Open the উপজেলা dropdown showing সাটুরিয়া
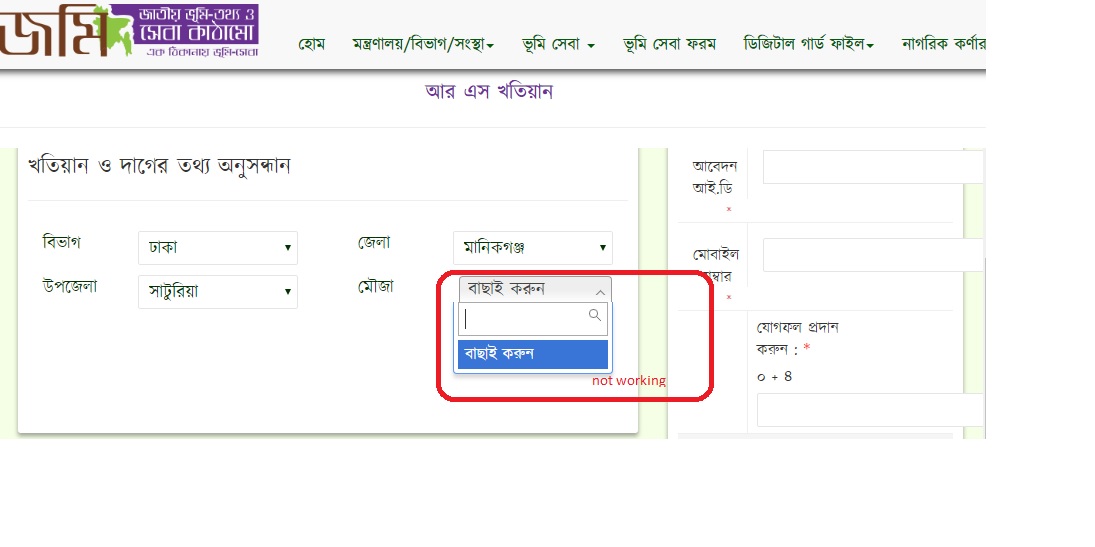The height and width of the screenshot is (547, 1095). pyautogui.click(x=218, y=292)
